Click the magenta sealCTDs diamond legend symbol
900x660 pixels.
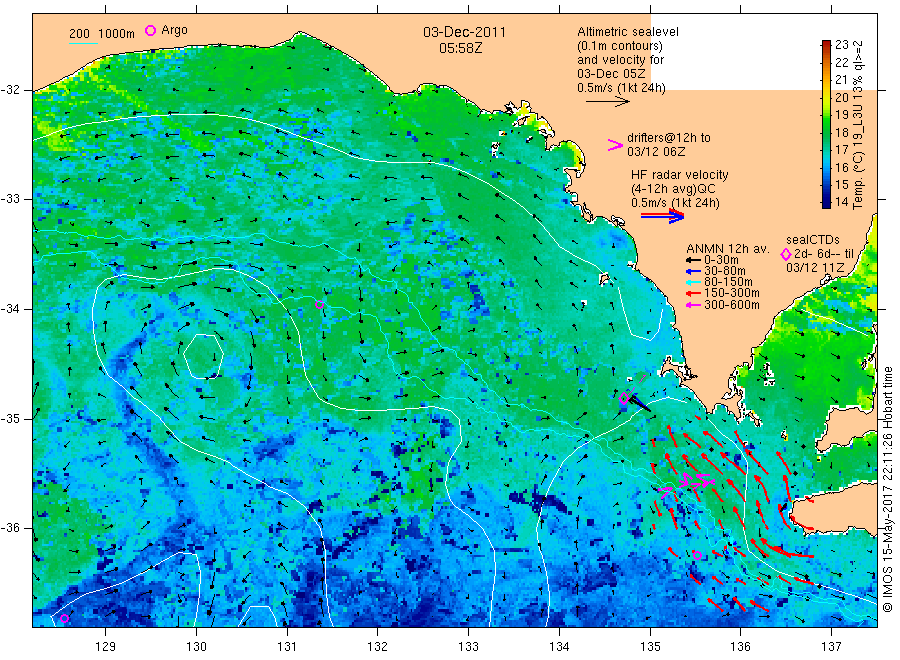786,254
